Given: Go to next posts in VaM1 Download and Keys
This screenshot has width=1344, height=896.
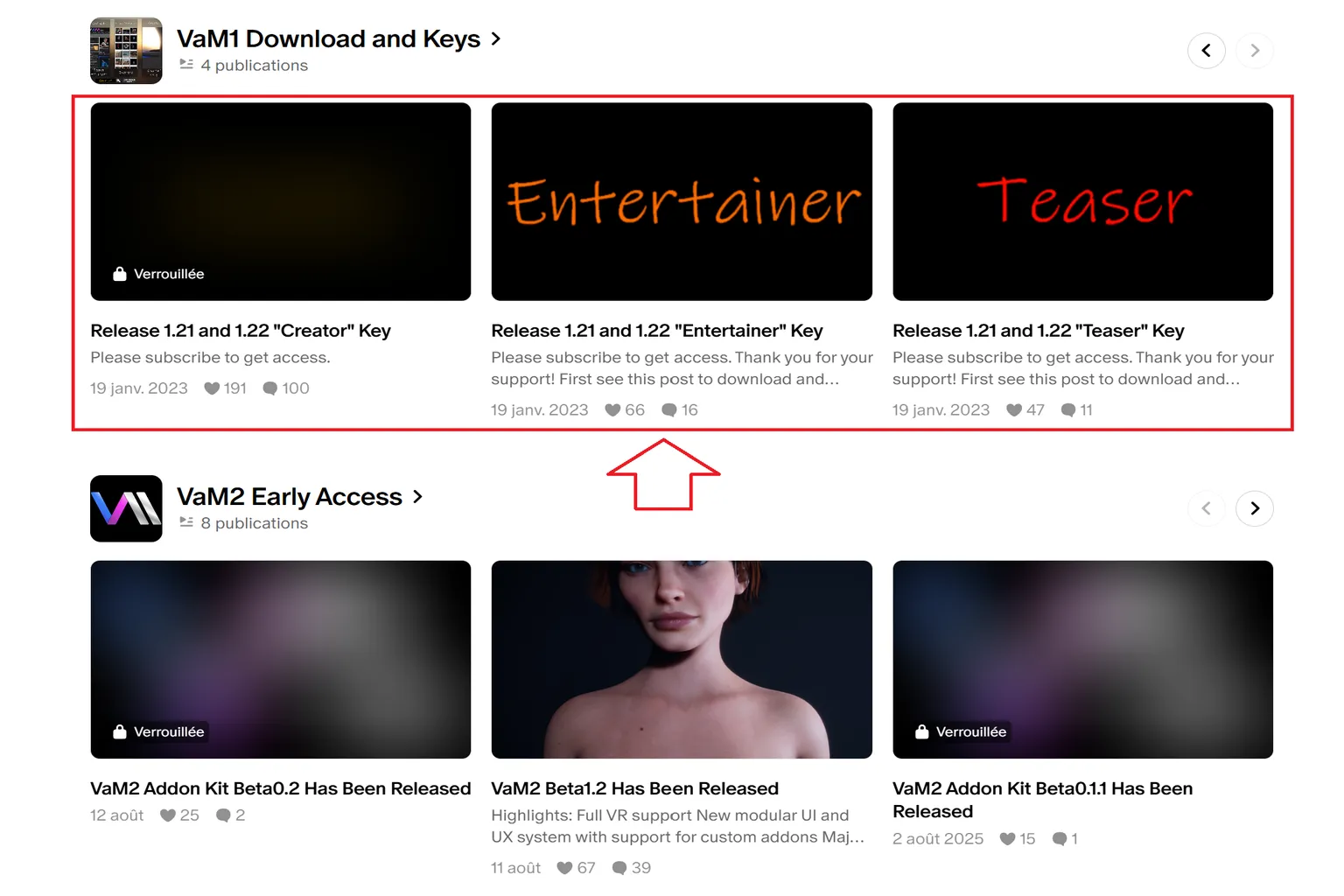Looking at the screenshot, I should point(1255,51).
